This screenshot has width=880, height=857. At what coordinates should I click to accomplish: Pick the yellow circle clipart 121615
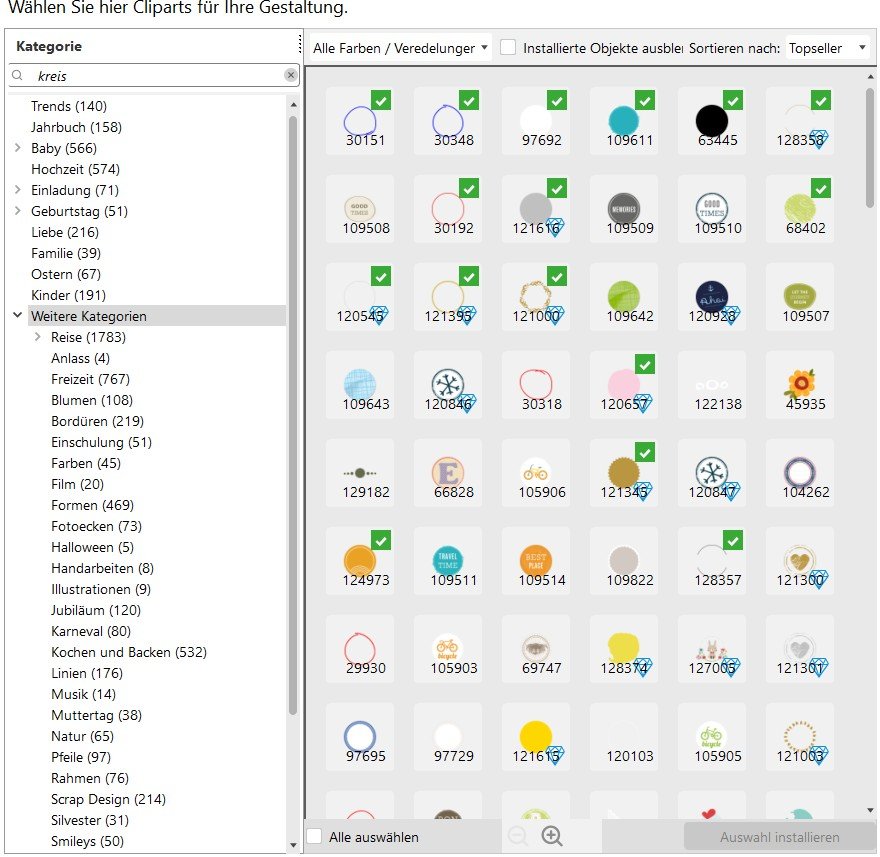tap(536, 737)
